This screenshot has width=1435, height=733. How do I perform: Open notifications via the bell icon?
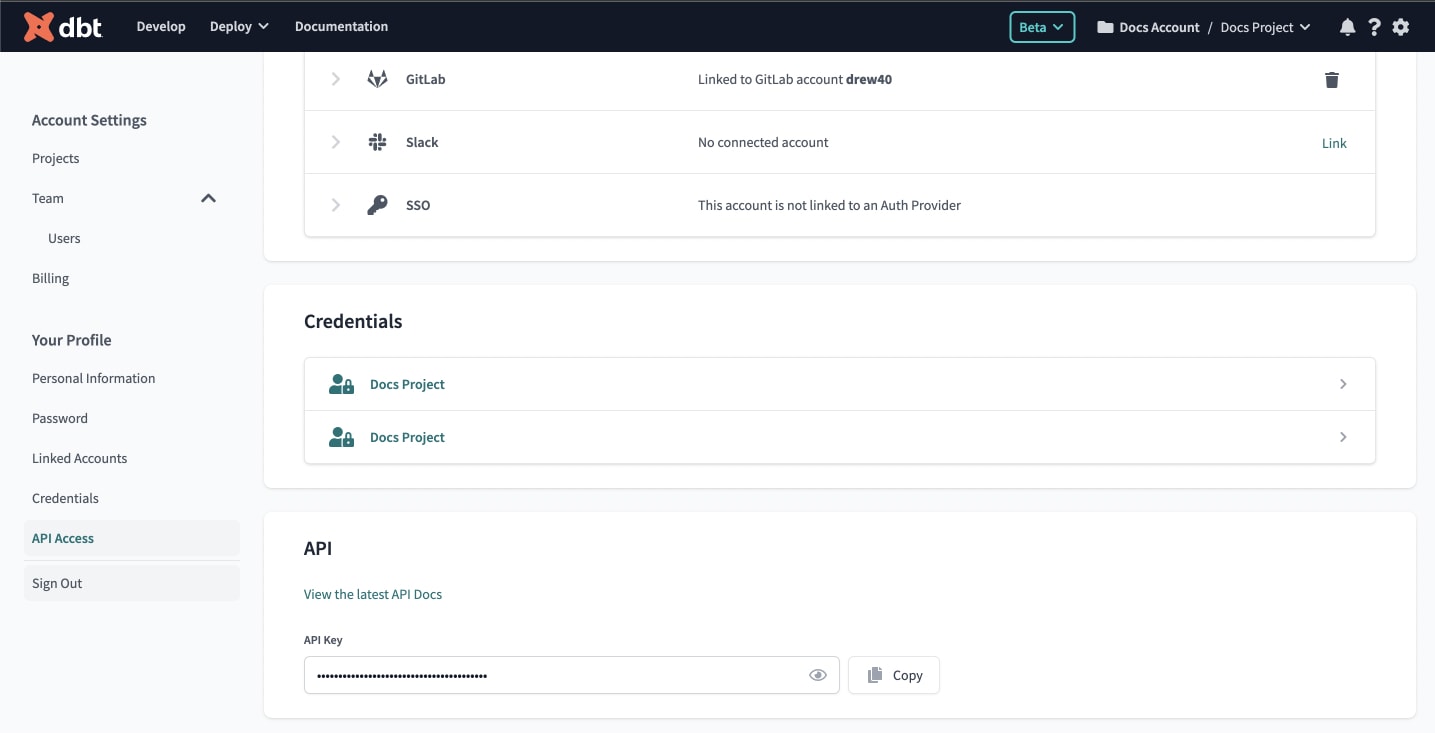(1346, 27)
